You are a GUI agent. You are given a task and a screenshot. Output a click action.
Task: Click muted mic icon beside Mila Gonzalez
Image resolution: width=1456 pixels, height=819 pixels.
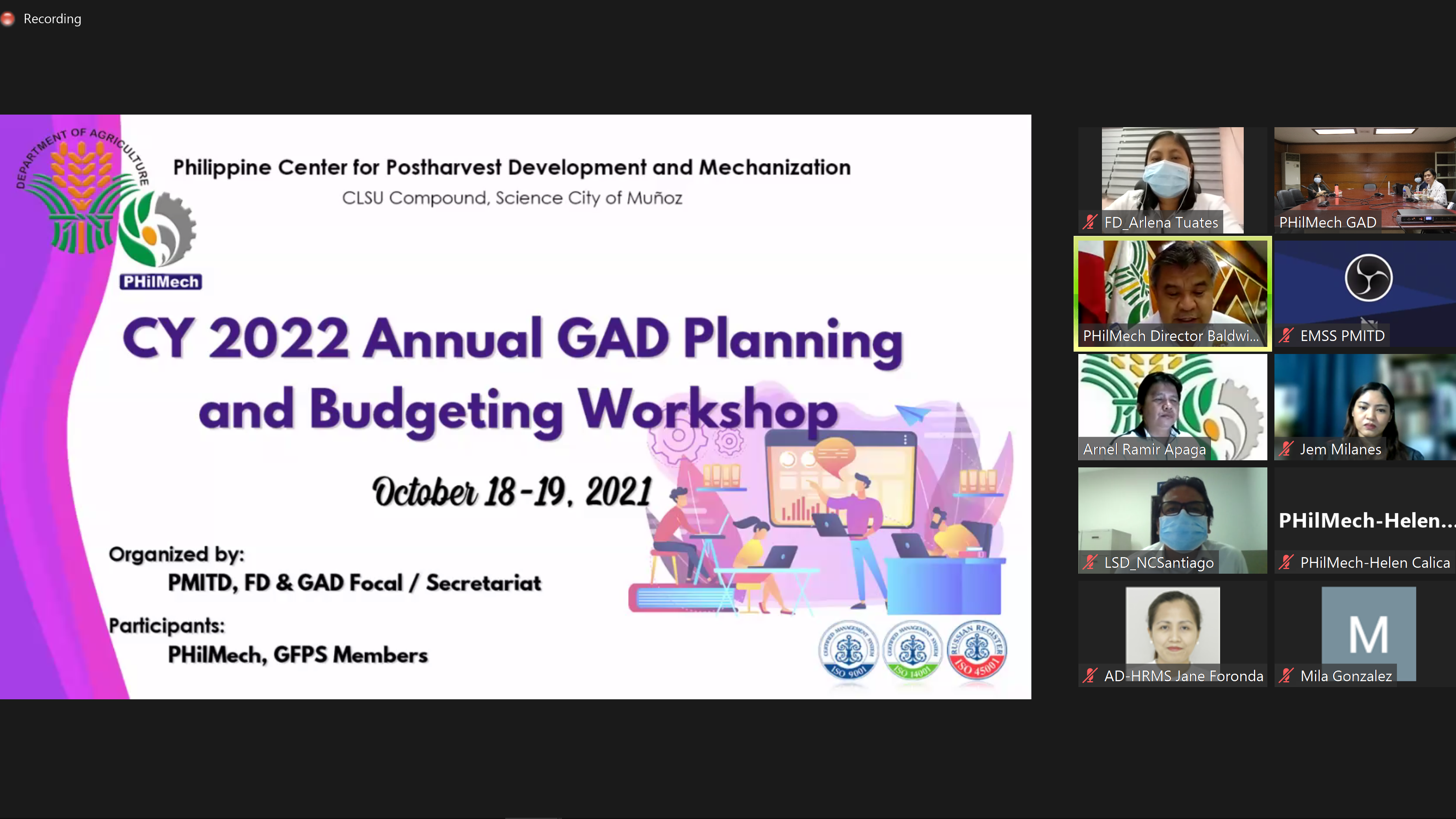tap(1286, 676)
